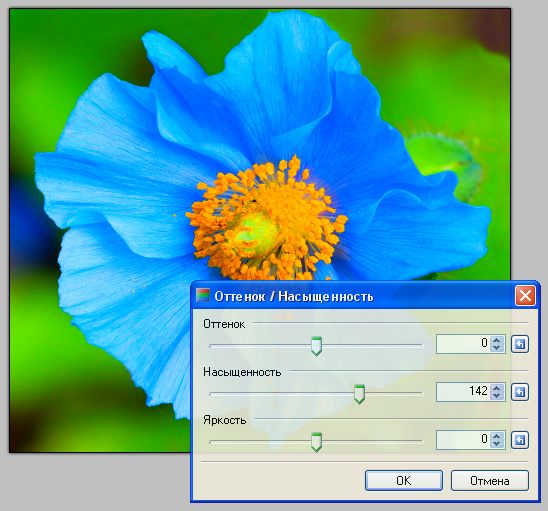Viewport: 548px width, 511px height.
Task: Click the Оттенок section label
Action: click(x=224, y=324)
